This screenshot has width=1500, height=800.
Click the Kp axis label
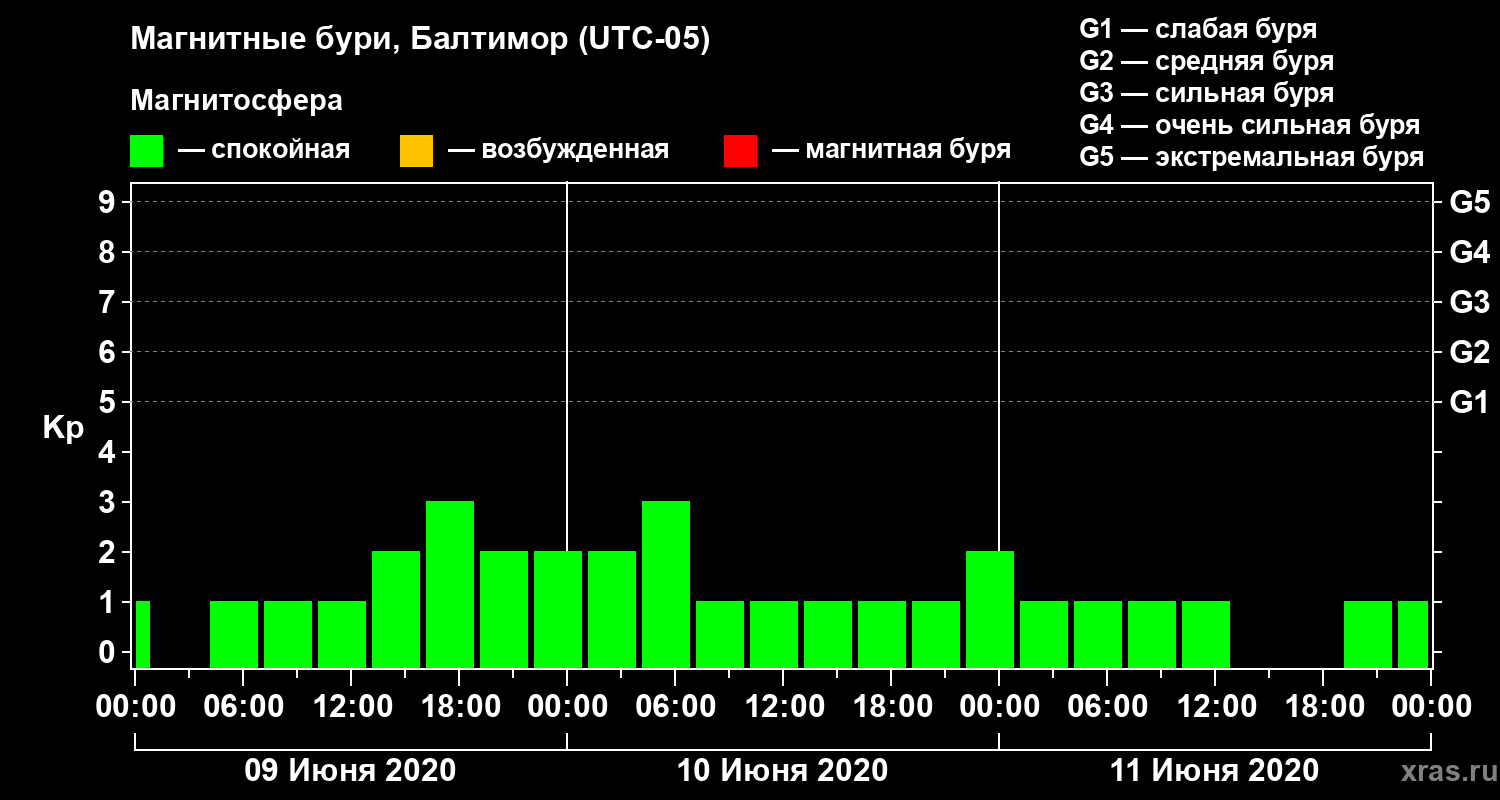(x=63, y=428)
